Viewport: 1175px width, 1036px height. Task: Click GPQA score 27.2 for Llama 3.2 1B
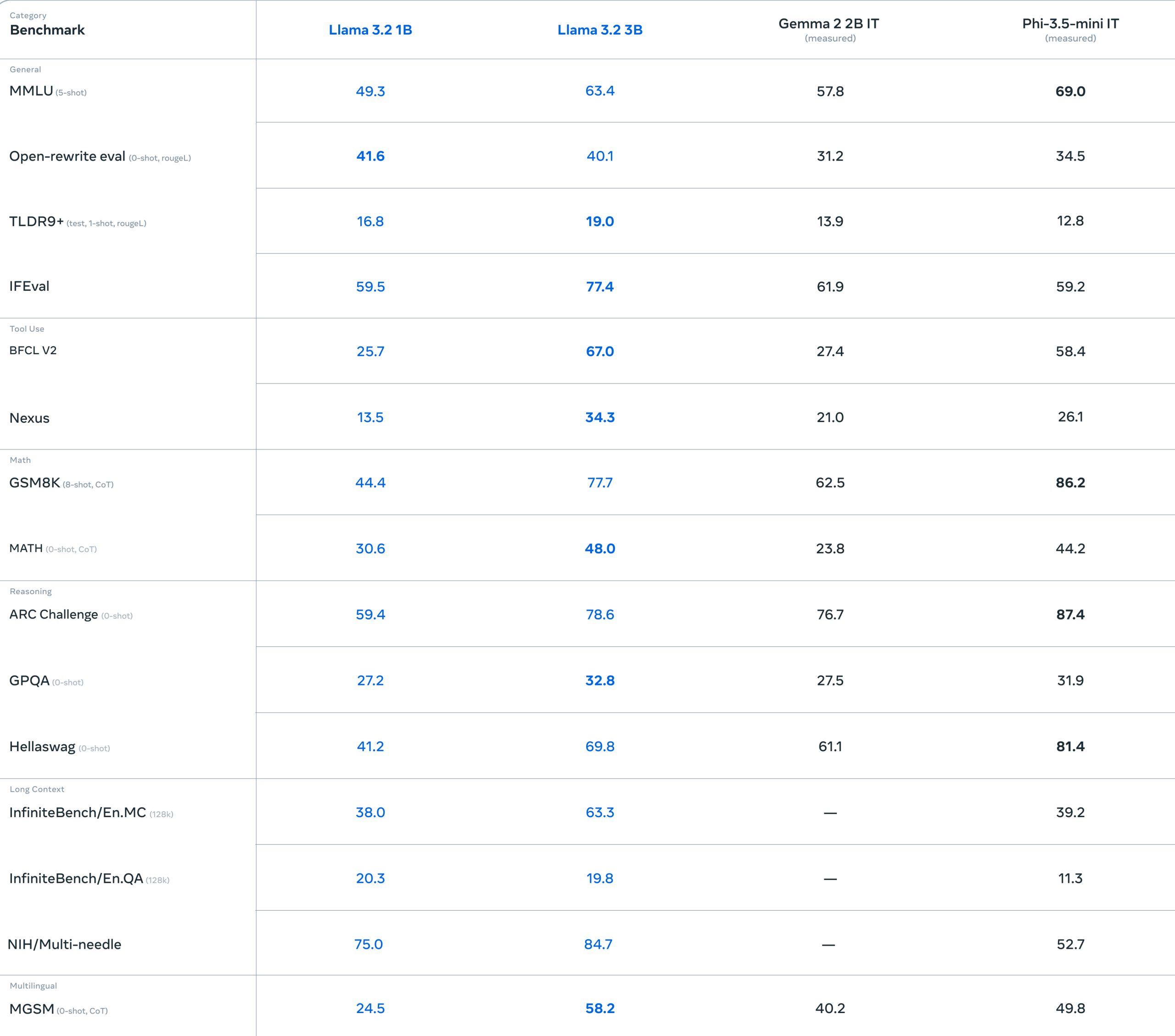click(370, 680)
